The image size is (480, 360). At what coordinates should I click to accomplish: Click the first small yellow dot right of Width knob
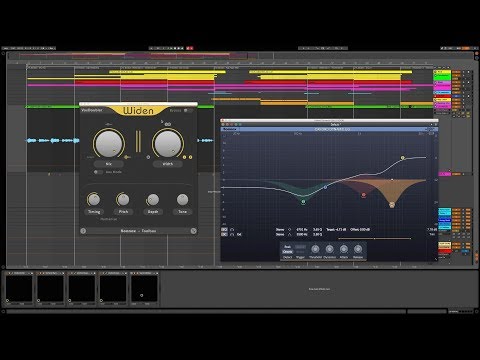click(184, 157)
